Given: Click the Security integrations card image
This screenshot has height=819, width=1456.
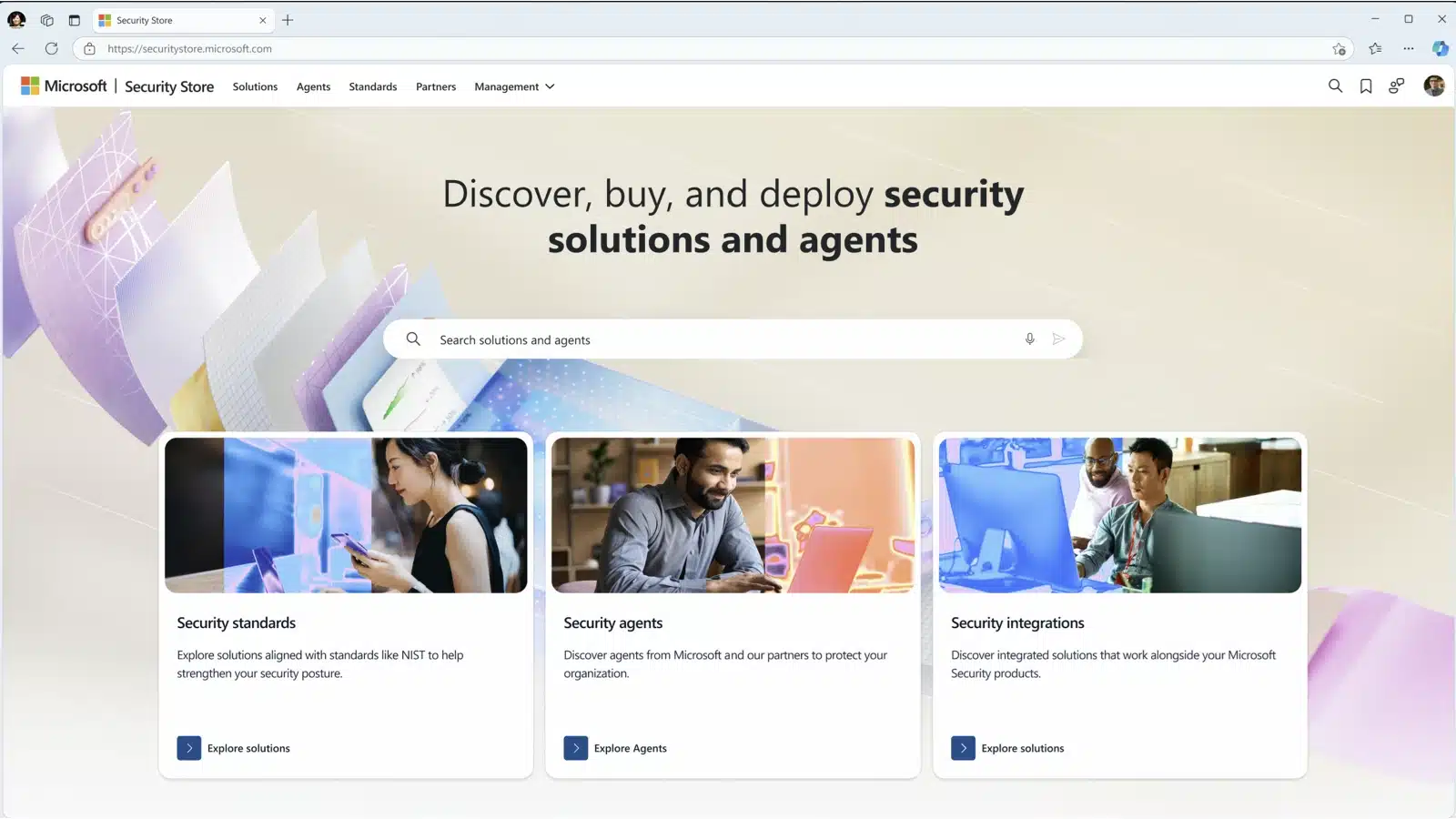Looking at the screenshot, I should point(1119,515).
